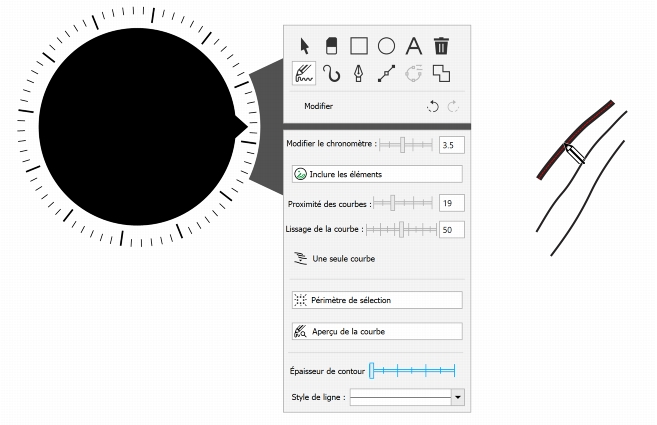Screen dimensions: 657x425
Task: Open the Style de ligne dropdown
Action: [x=458, y=397]
